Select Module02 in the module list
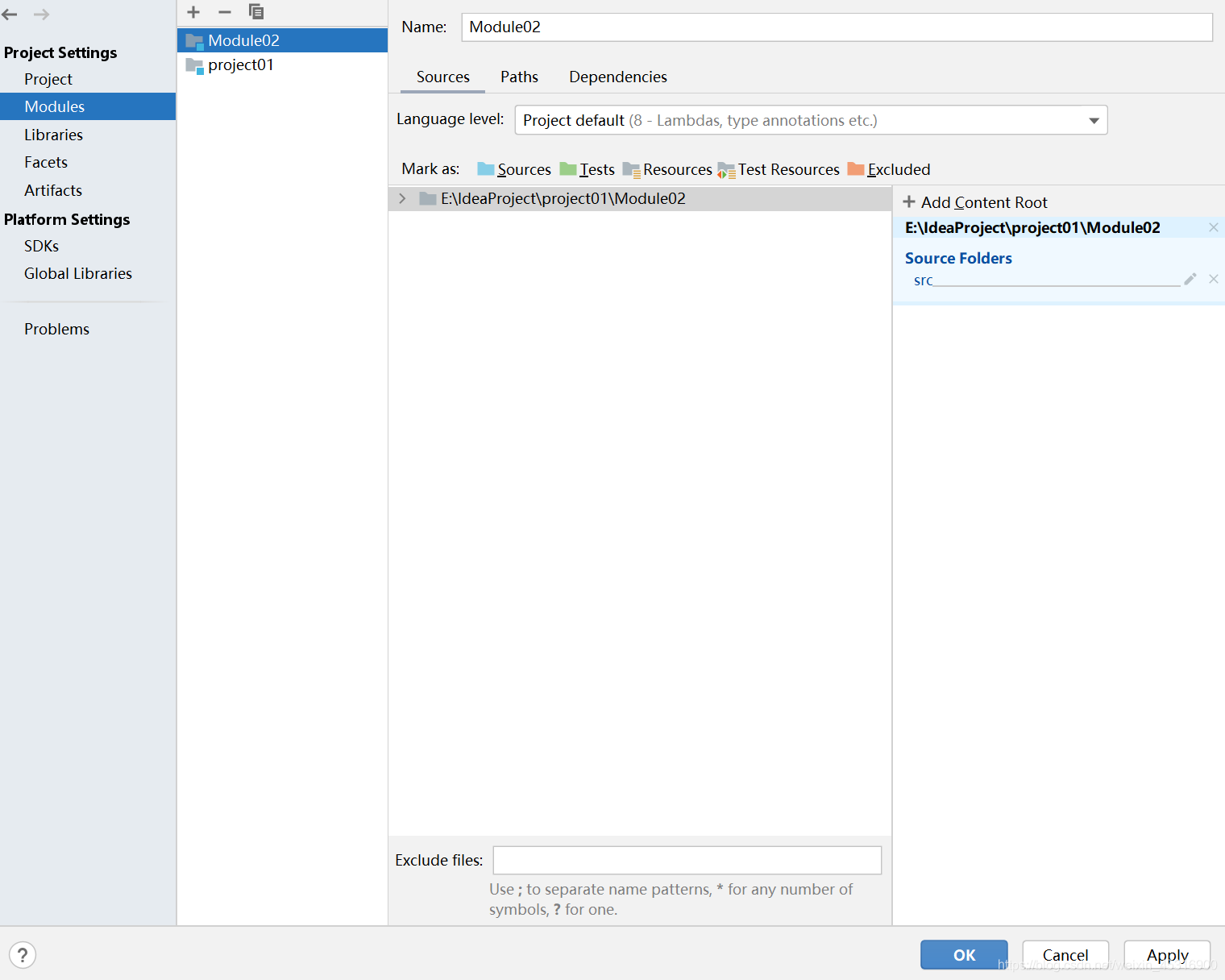Viewport: 1225px width, 980px height. tap(282, 40)
